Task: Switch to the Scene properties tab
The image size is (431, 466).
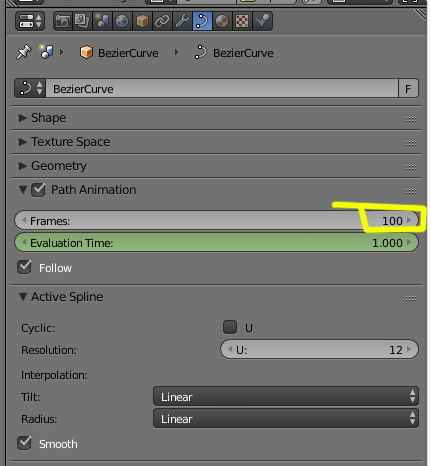Action: [x=102, y=21]
